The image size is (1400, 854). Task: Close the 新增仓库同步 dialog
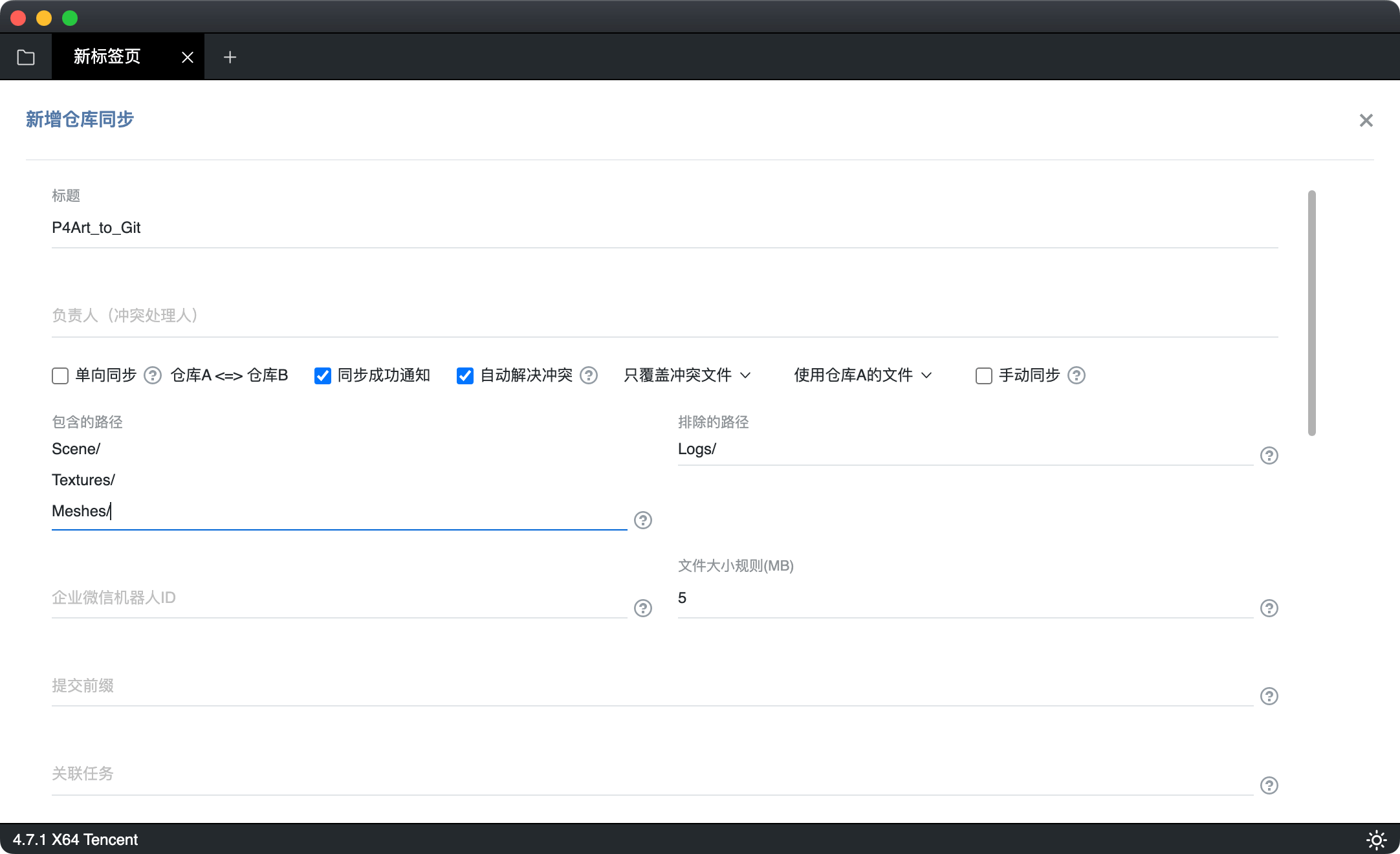[x=1366, y=120]
